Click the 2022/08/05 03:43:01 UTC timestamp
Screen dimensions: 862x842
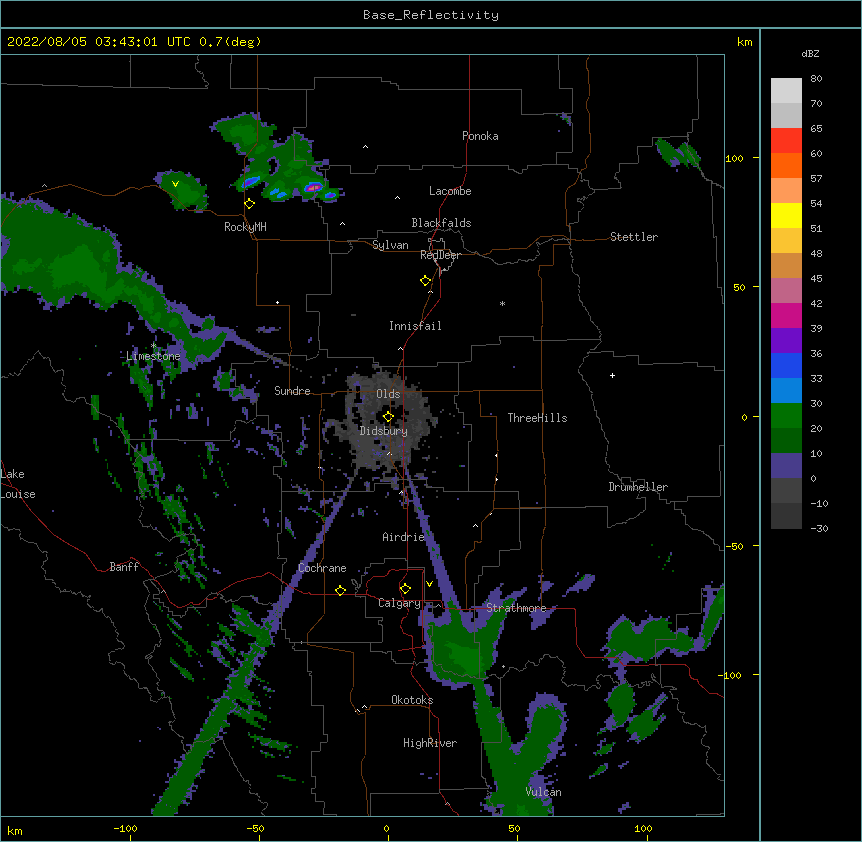tap(134, 42)
